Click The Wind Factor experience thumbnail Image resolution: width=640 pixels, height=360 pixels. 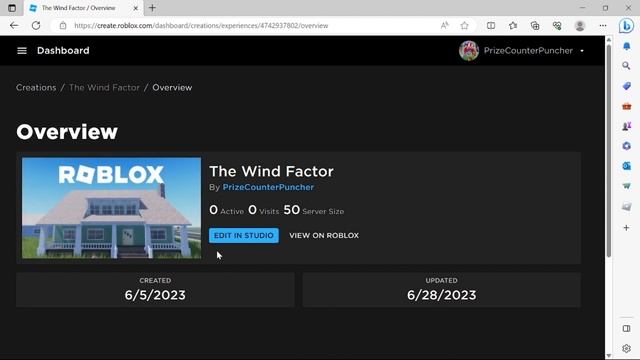pyautogui.click(x=111, y=208)
